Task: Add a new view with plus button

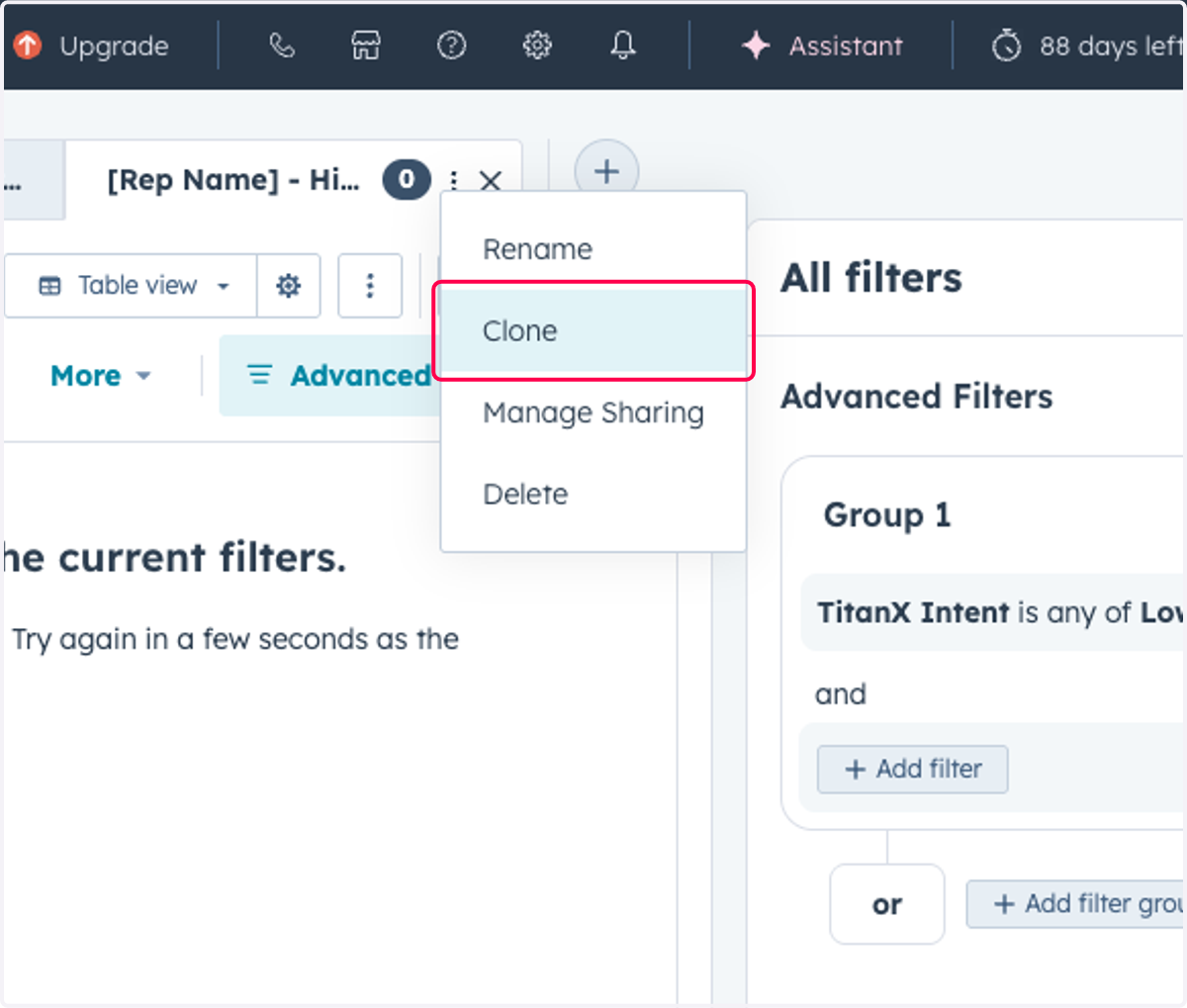Action: click(606, 172)
